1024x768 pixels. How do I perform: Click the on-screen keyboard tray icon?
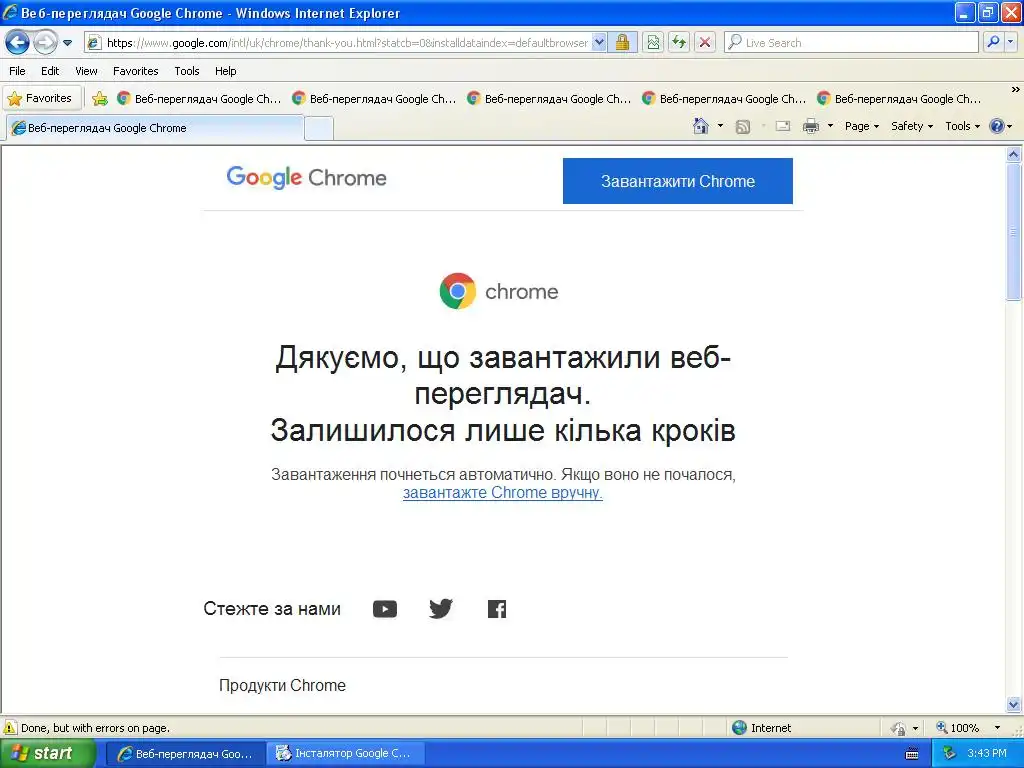(x=912, y=754)
